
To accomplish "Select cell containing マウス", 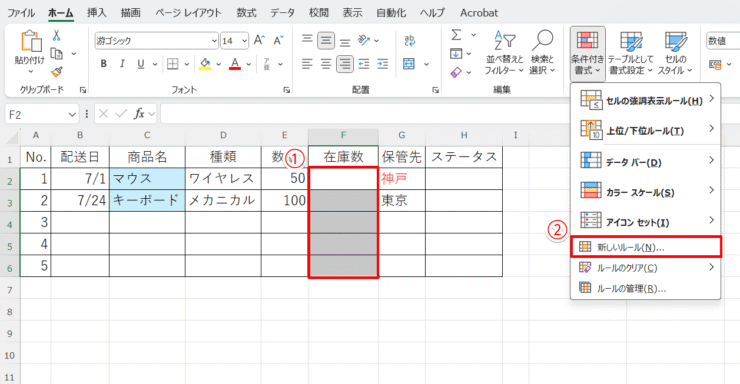I will (147, 178).
